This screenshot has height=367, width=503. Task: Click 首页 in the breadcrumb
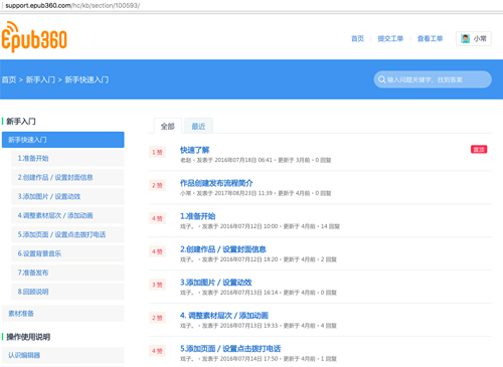[x=9, y=80]
